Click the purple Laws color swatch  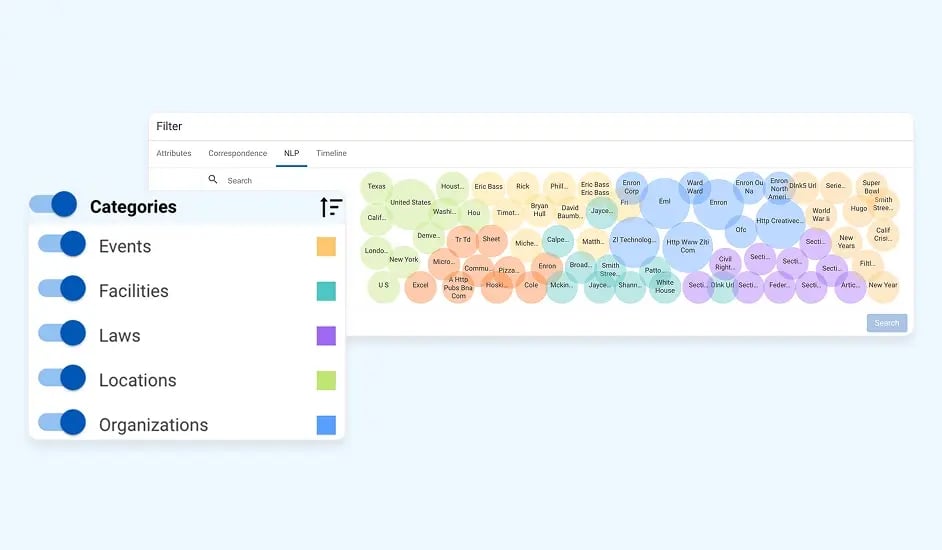point(326,336)
